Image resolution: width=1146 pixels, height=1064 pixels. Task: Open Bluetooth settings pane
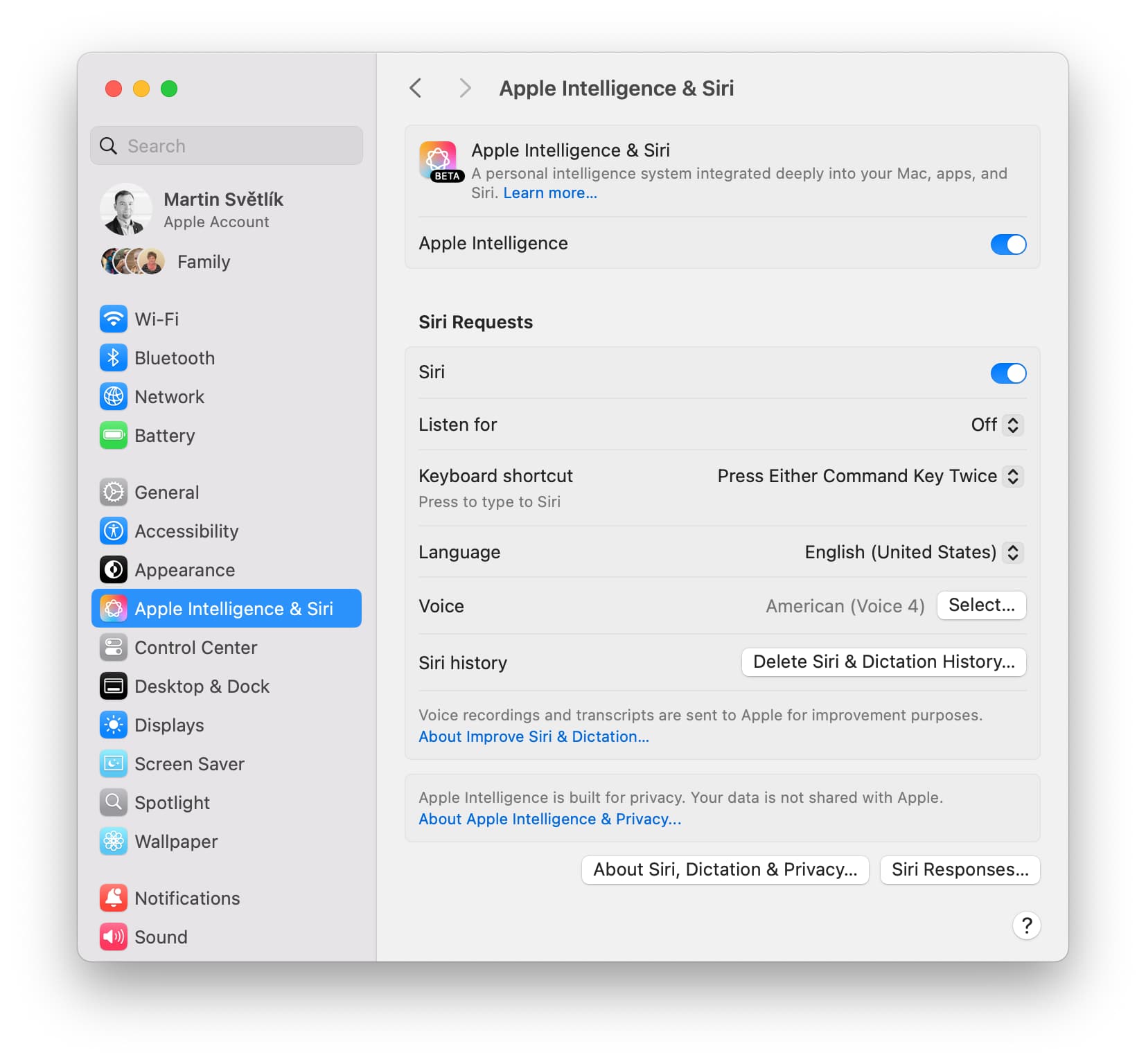[227, 358]
